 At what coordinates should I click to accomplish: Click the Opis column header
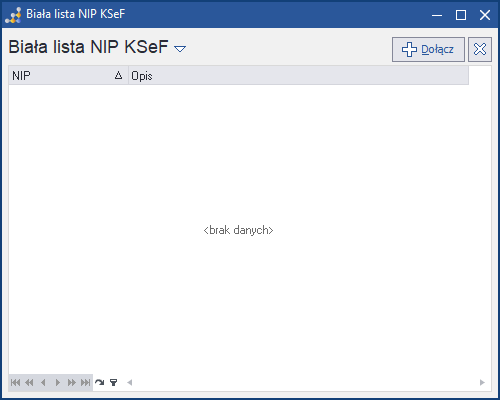point(299,76)
